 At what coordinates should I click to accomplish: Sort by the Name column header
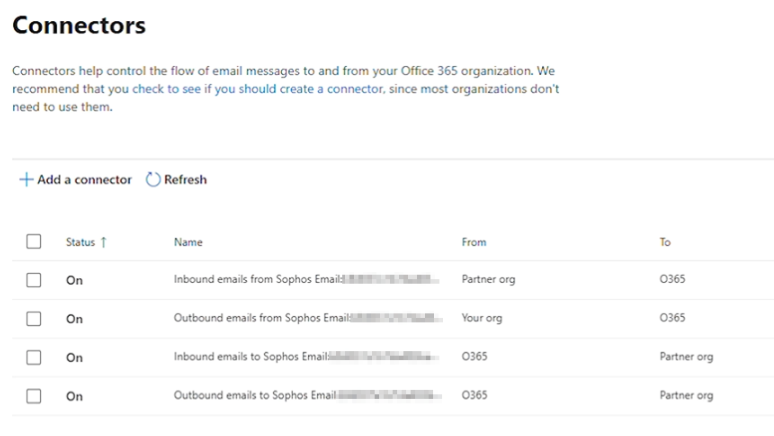[188, 242]
